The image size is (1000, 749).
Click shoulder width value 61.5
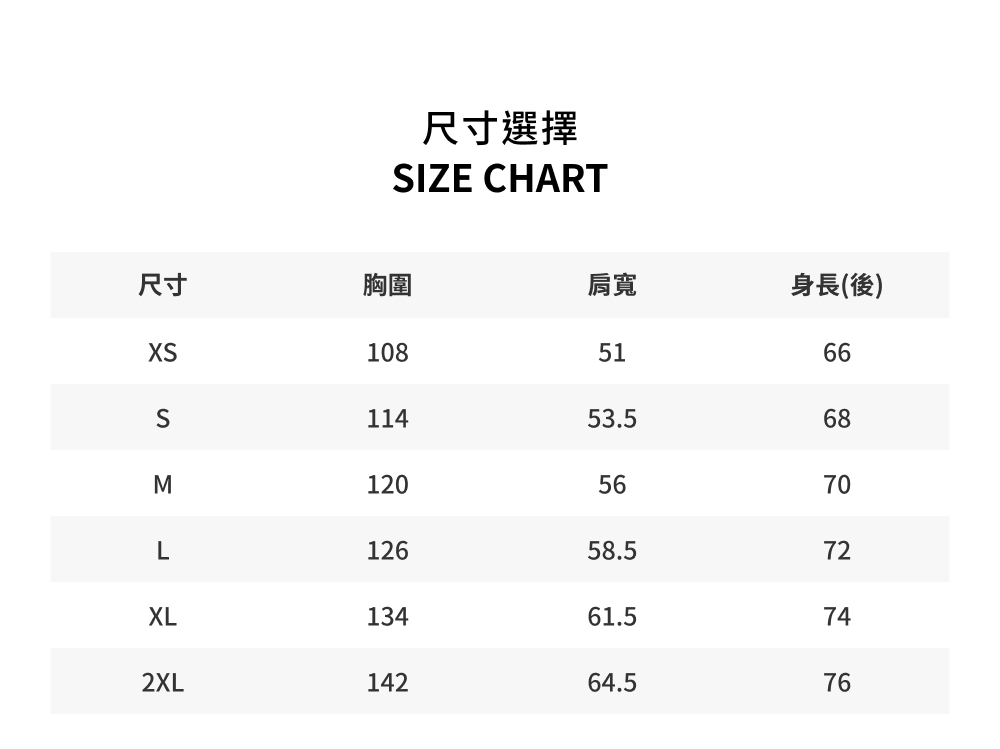[x=612, y=617]
